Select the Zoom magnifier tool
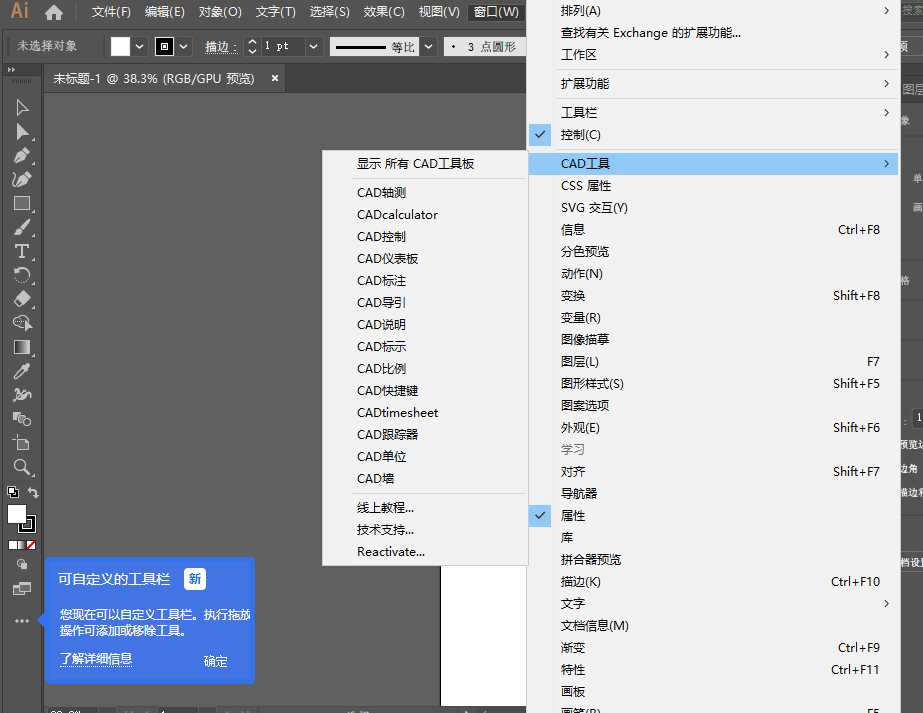This screenshot has width=923, height=713. (x=22, y=467)
